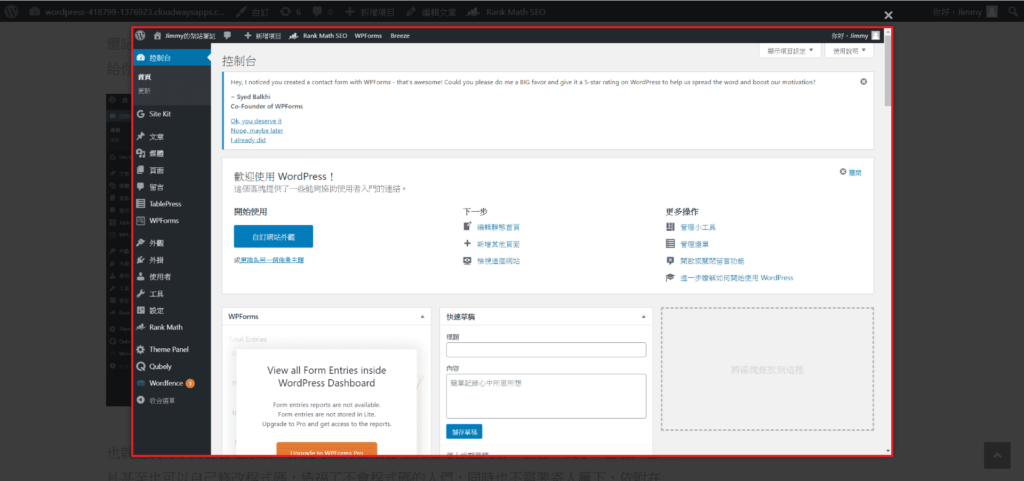The image size is (1024, 481).
Task: Click the 自訂 customize item in background admin bar
Action: coord(253,12)
